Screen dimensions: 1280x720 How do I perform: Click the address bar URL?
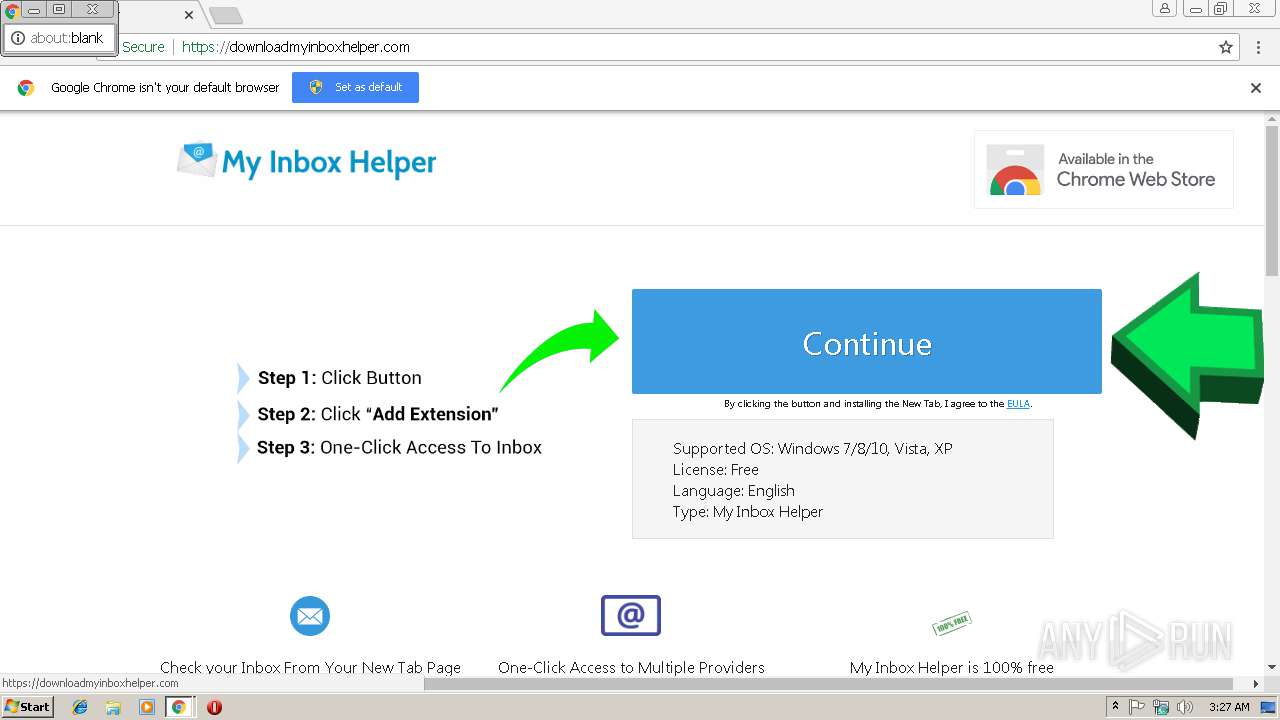296,47
